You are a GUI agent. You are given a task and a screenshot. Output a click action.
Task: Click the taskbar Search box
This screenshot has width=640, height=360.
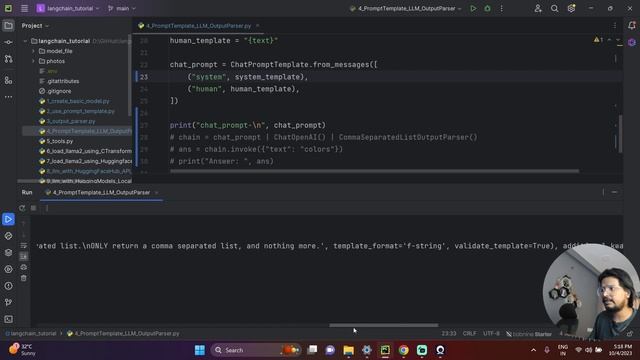click(255, 350)
